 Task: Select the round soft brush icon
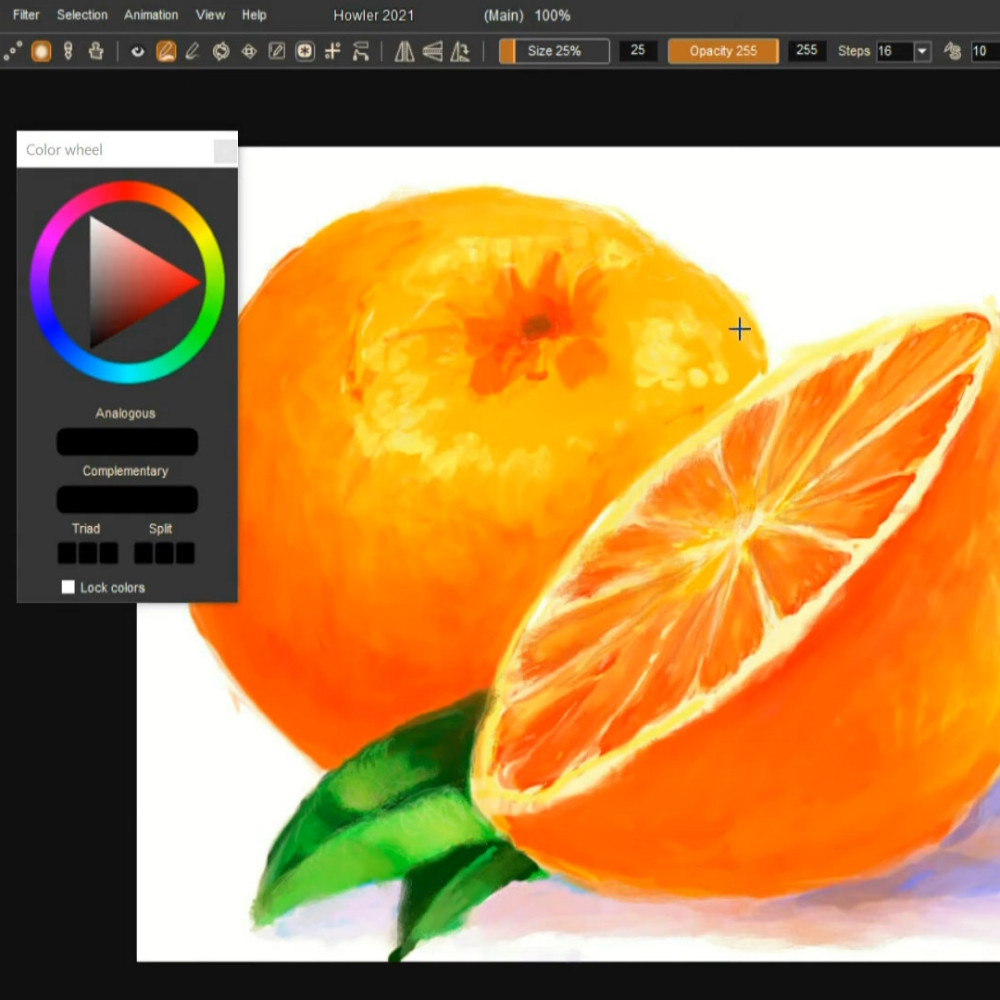(41, 51)
